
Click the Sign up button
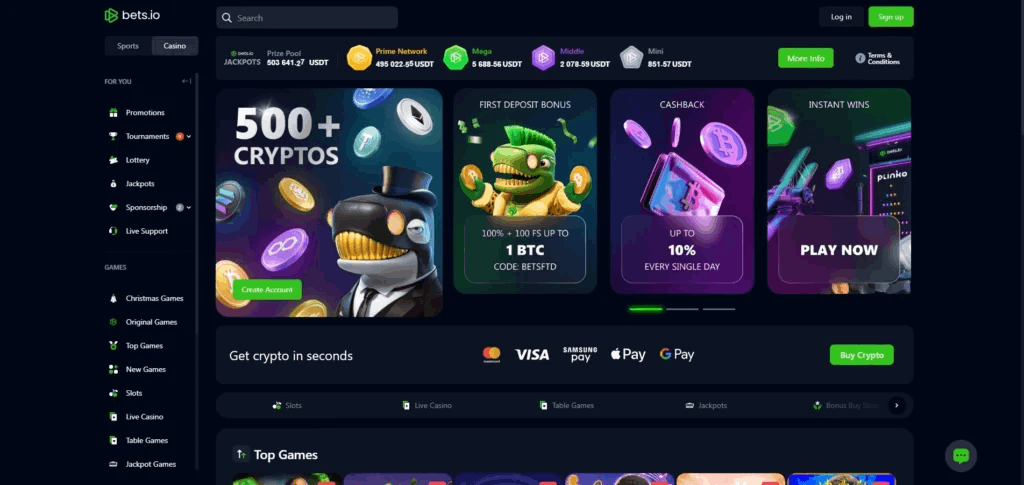[891, 17]
